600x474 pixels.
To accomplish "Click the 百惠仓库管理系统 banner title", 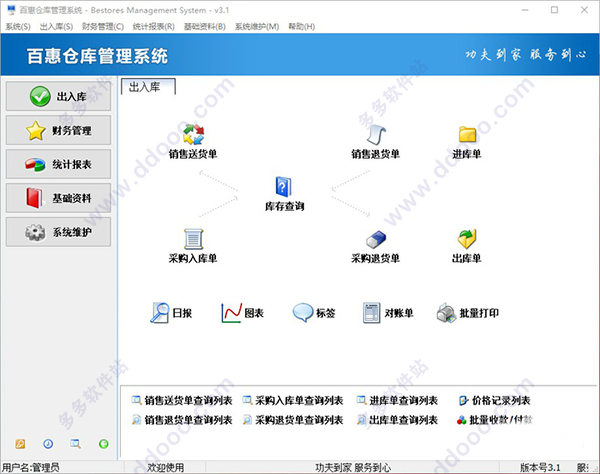I will [x=97, y=56].
